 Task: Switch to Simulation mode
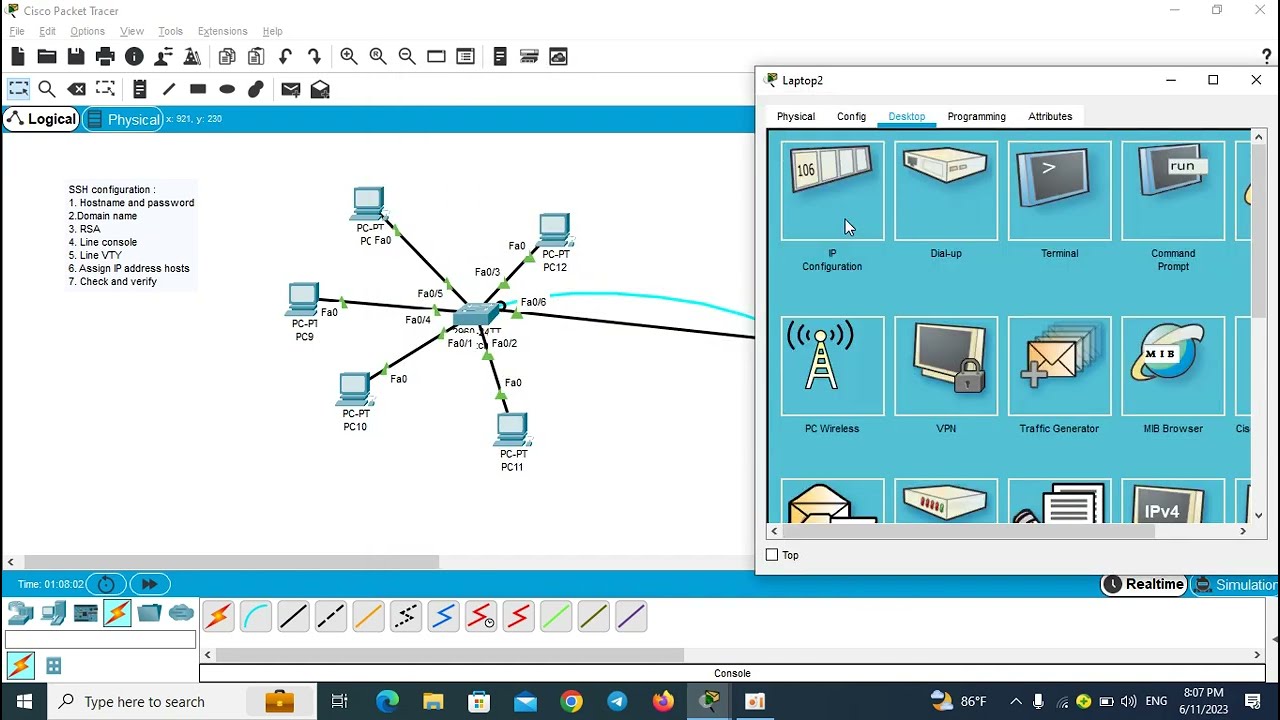click(x=1235, y=585)
